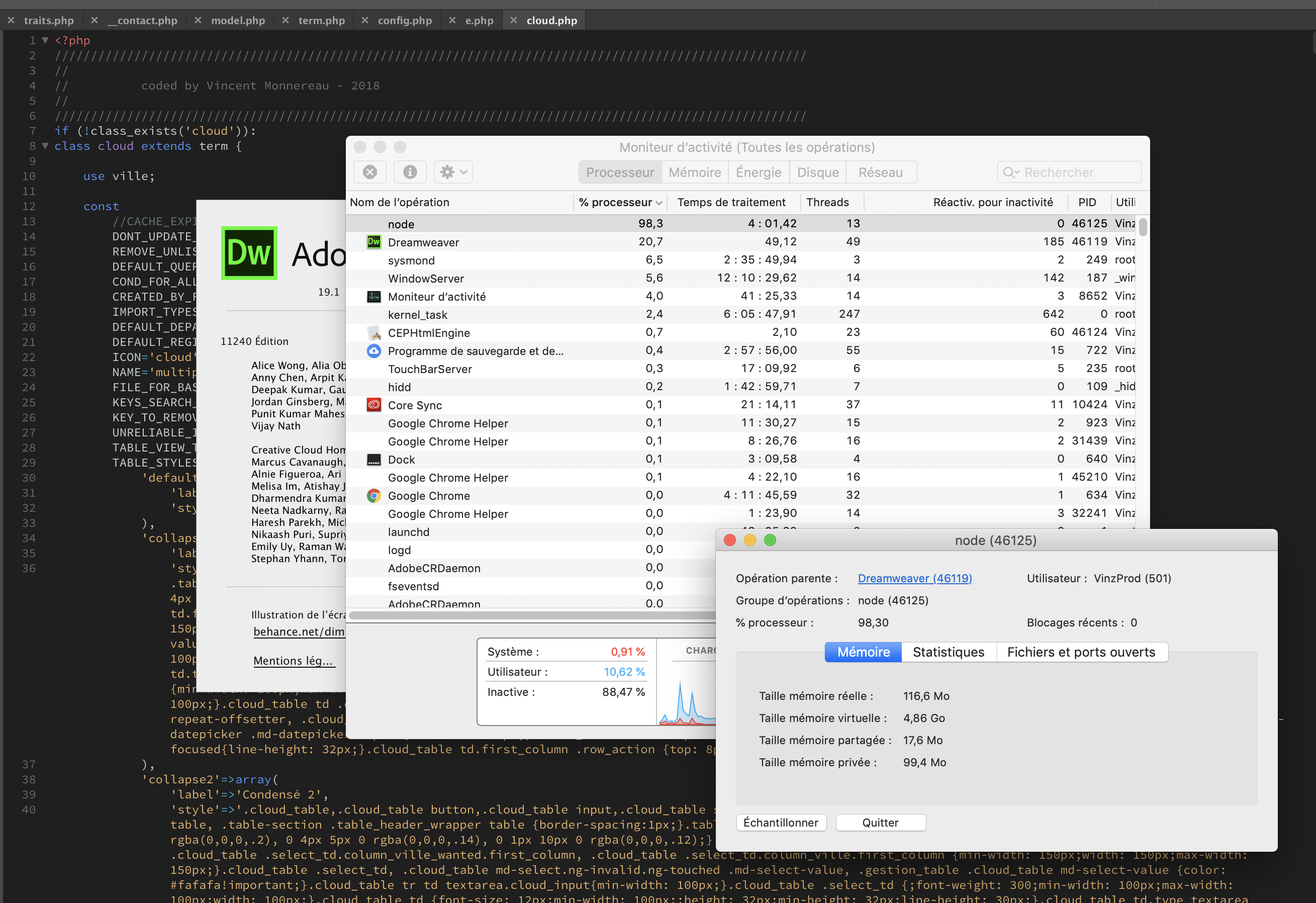
Task: Sort by Nom de l'opération column
Action: 460,202
